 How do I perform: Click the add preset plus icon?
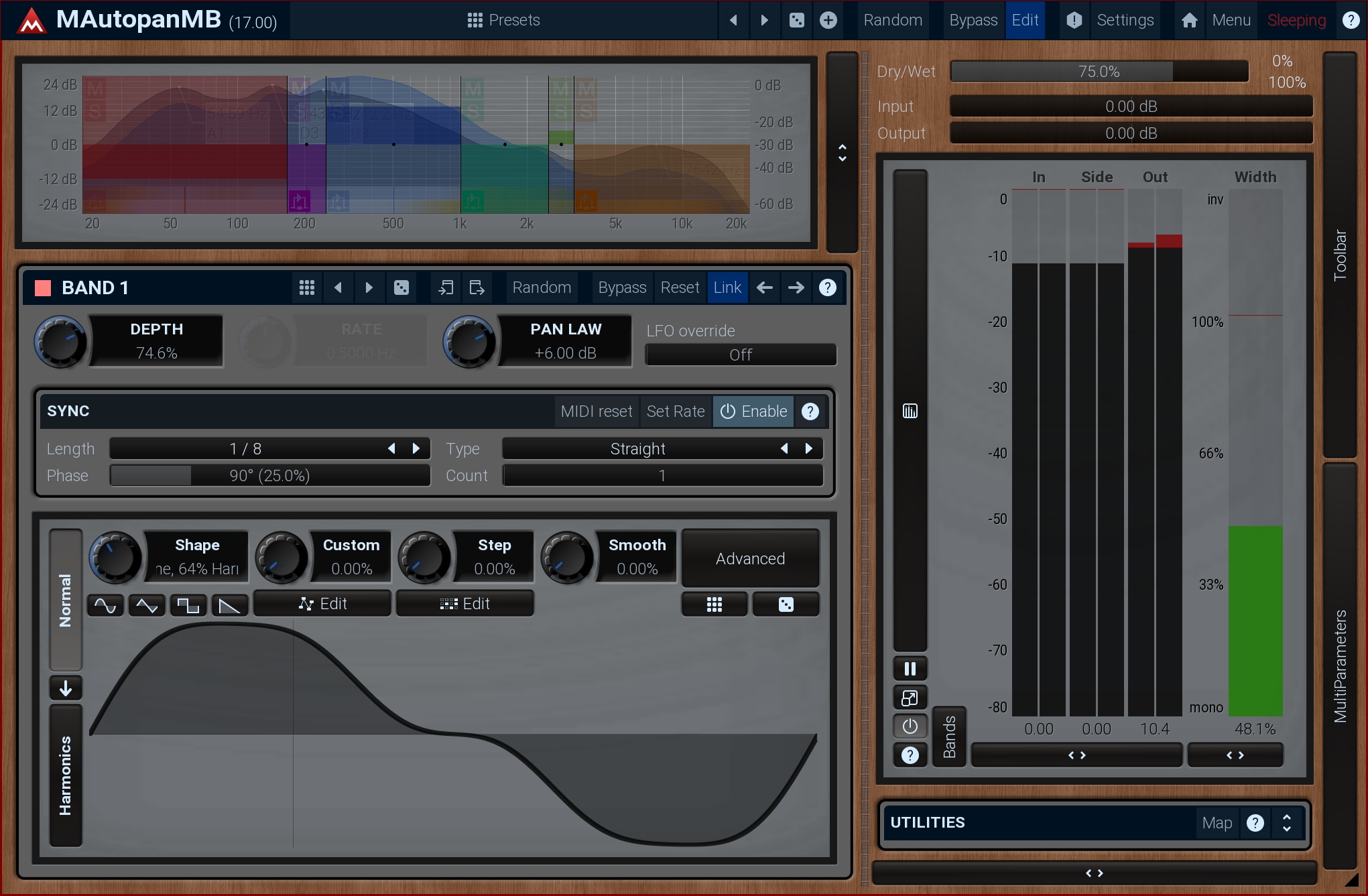pos(828,20)
